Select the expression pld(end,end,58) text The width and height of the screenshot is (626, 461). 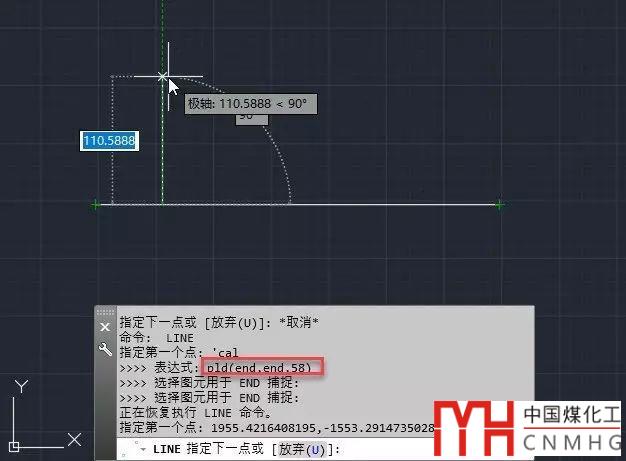[259, 368]
